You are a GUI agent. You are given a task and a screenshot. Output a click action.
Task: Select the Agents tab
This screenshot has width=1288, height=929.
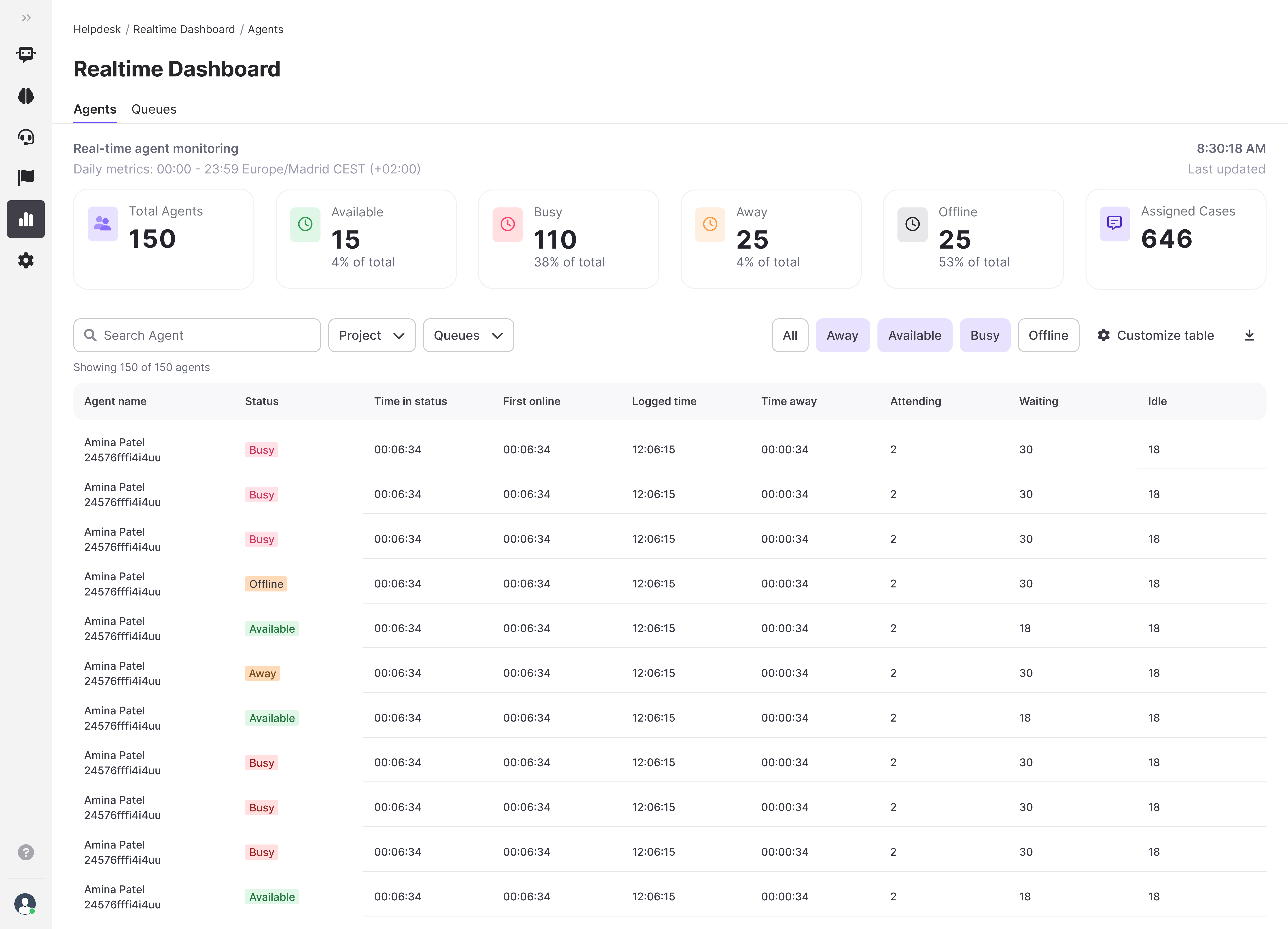tap(95, 110)
